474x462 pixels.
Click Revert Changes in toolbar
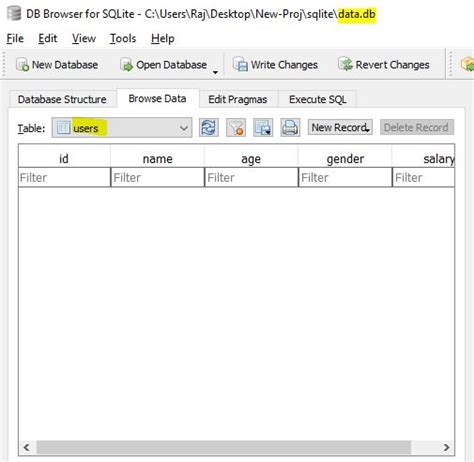(x=384, y=65)
